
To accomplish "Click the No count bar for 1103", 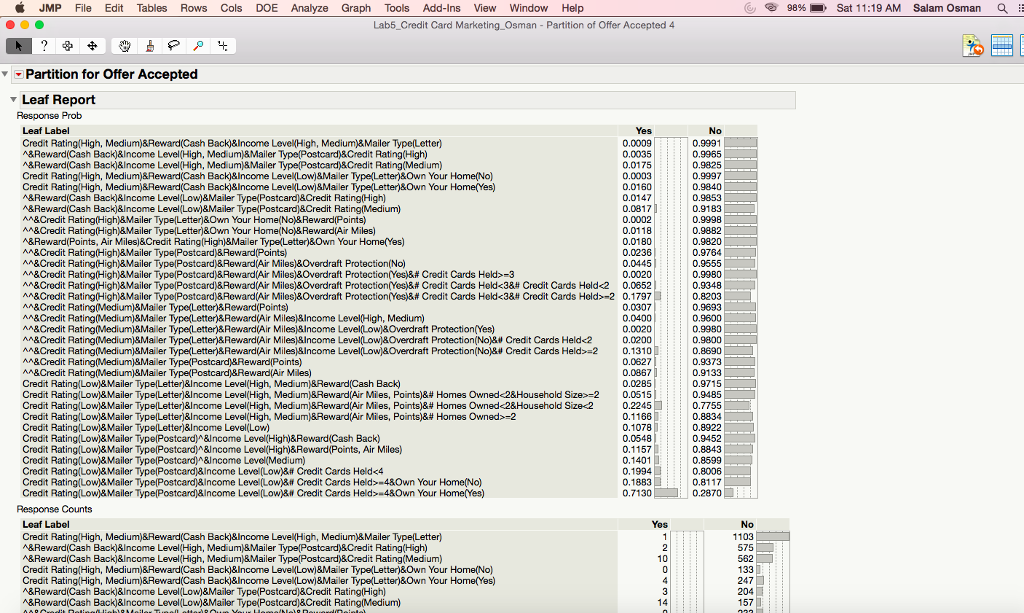I will 773,537.
